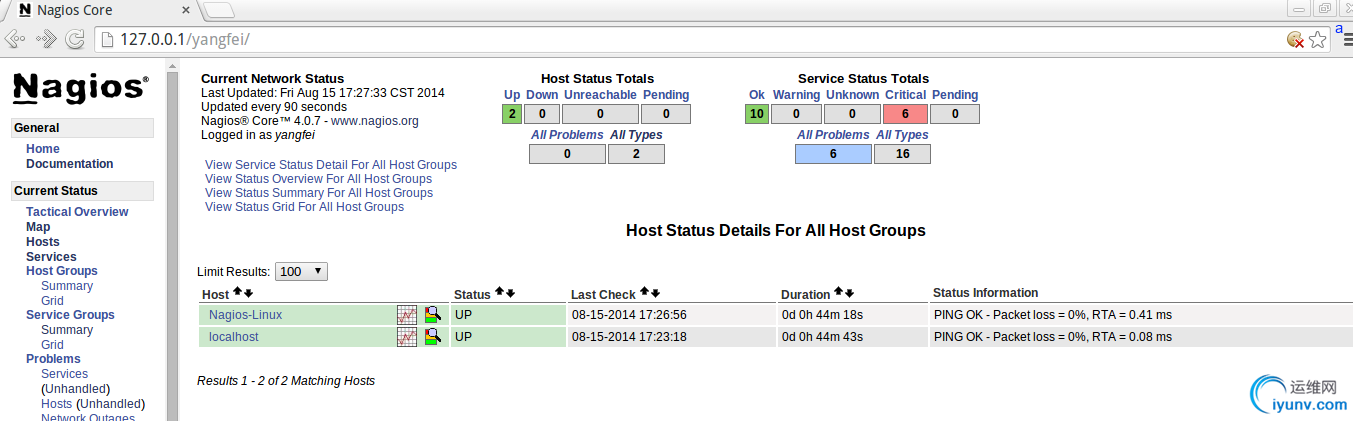Sort Host column ascending arrow
Screen dimensions: 1353x421
click(238, 293)
